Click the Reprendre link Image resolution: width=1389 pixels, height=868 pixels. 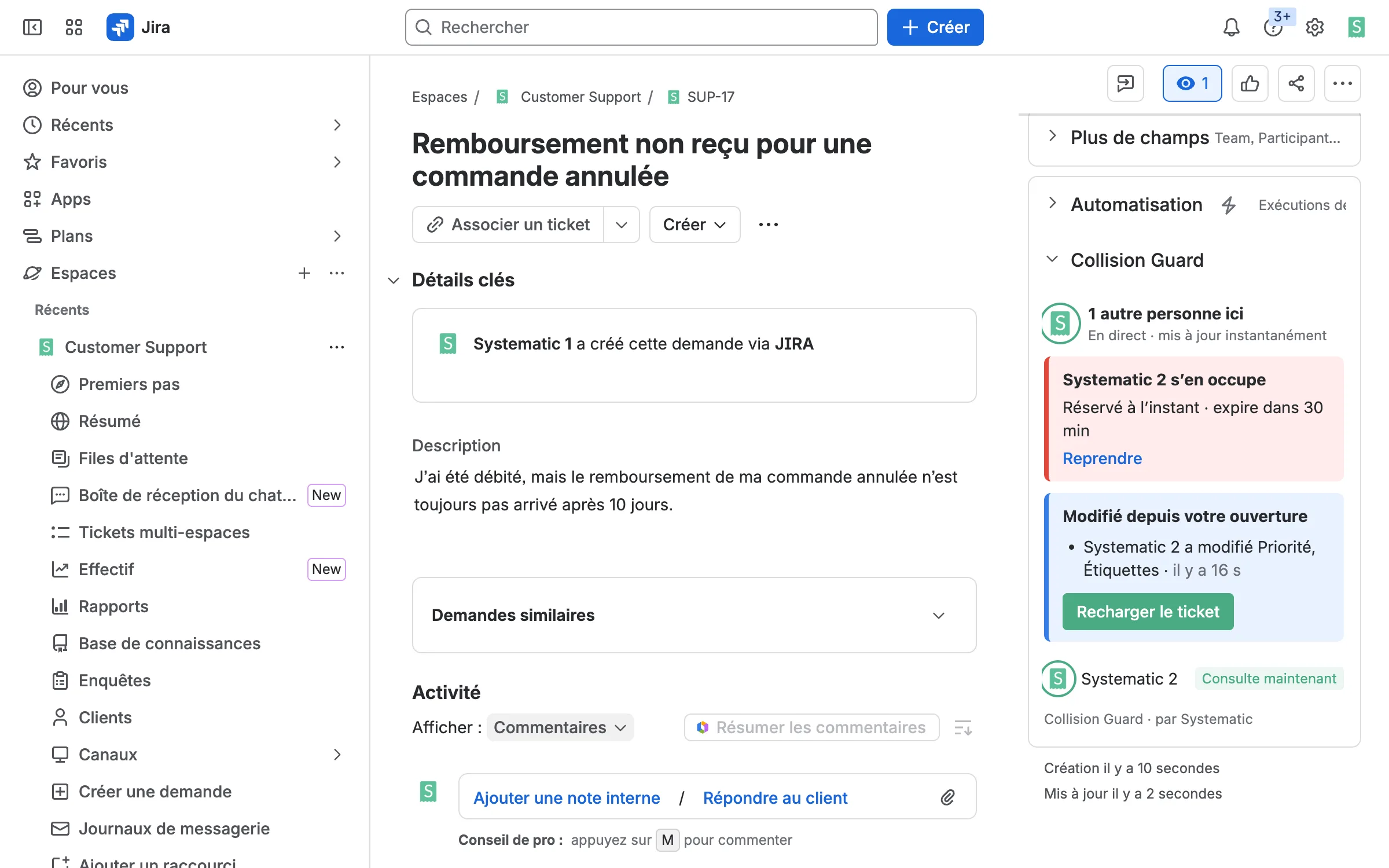pos(1102,458)
